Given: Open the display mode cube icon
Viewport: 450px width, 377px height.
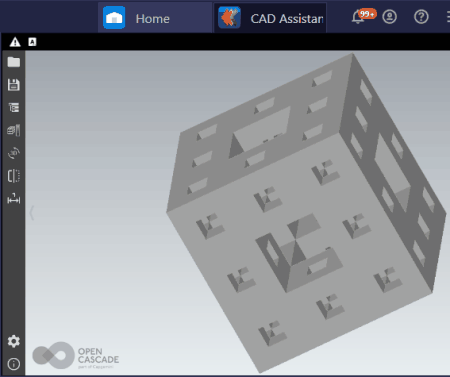Looking at the screenshot, I should (14, 130).
